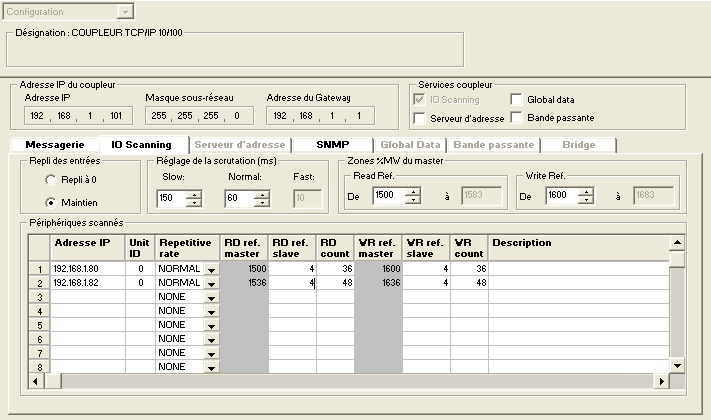Increase the Read Ref. start value
Image resolution: width=711 pixels, height=420 pixels.
(411, 193)
